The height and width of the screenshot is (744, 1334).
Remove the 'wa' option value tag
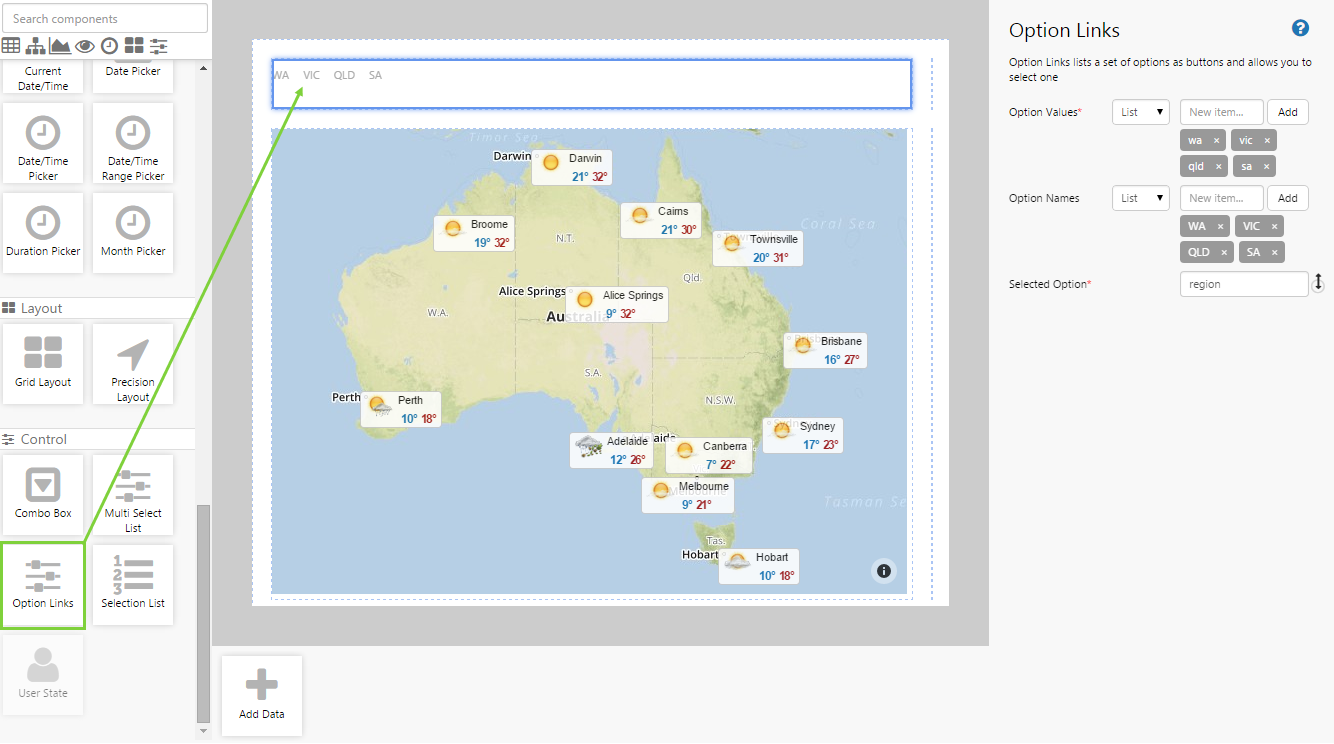coord(1216,141)
